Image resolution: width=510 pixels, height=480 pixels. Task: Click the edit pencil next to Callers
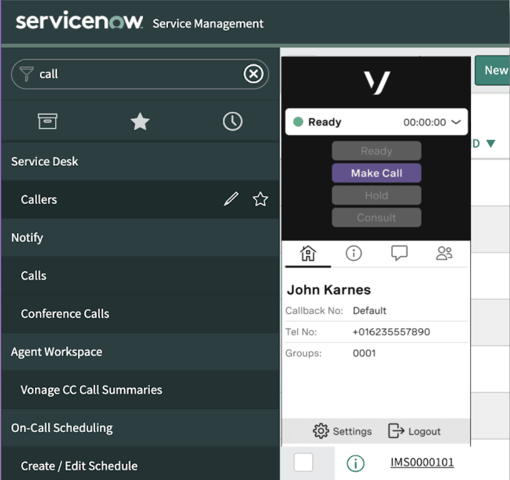pyautogui.click(x=231, y=199)
